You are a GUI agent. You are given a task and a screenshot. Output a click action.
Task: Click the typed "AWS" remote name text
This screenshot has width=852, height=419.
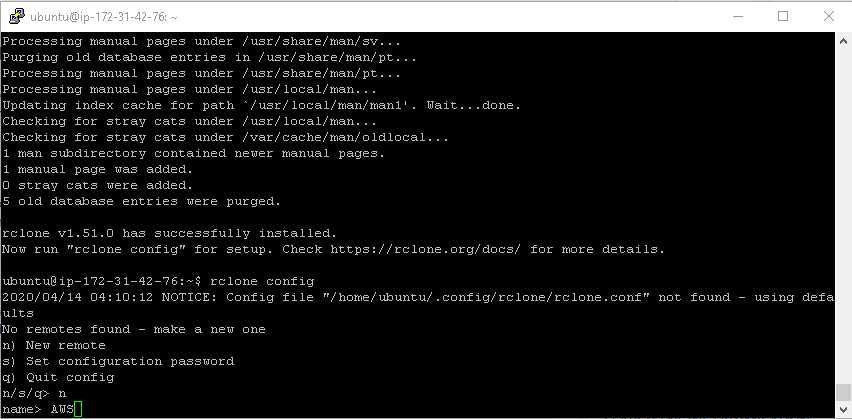[62, 409]
